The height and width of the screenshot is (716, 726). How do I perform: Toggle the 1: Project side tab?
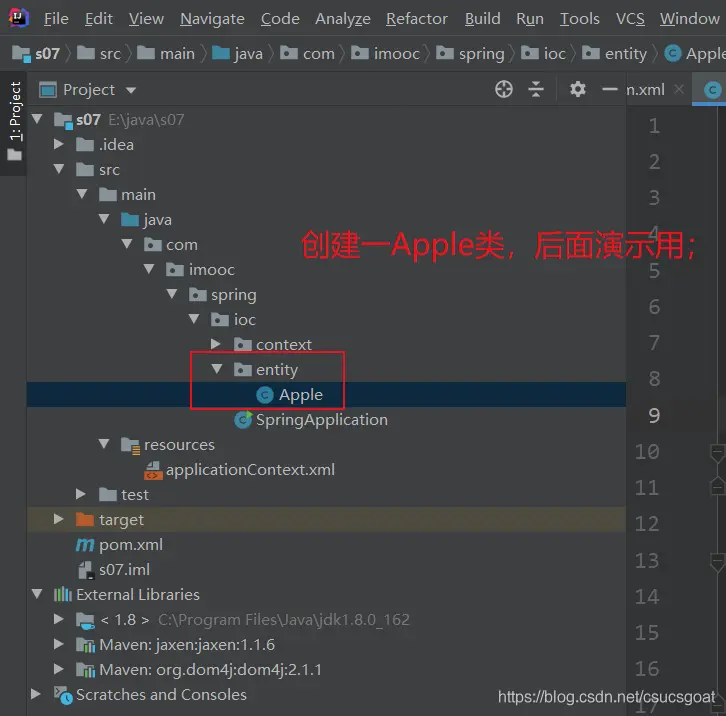(15, 122)
